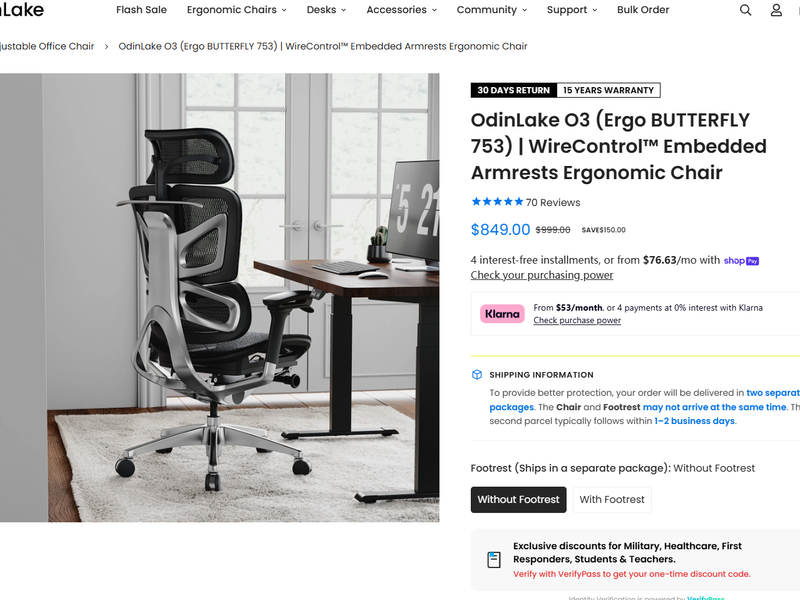Open the search magnifier icon
This screenshot has height=600, width=800.
[x=745, y=10]
